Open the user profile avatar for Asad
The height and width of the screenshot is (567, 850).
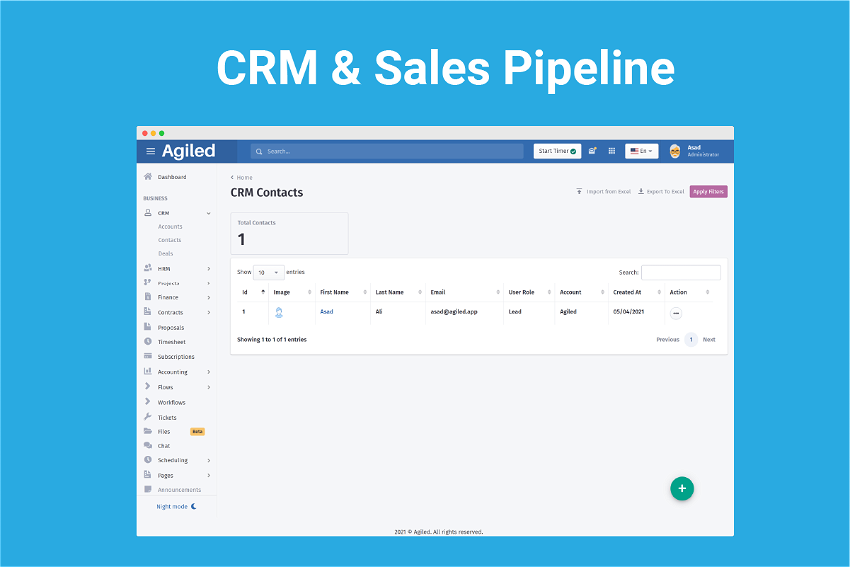coord(675,151)
